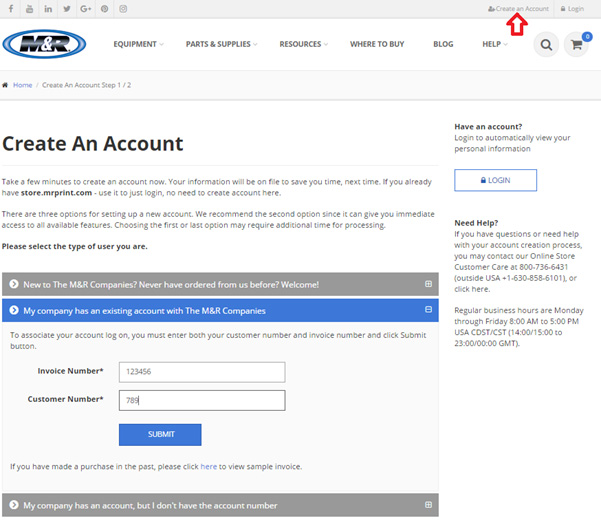Open the Resources menu
The width and height of the screenshot is (601, 527).
[x=303, y=44]
